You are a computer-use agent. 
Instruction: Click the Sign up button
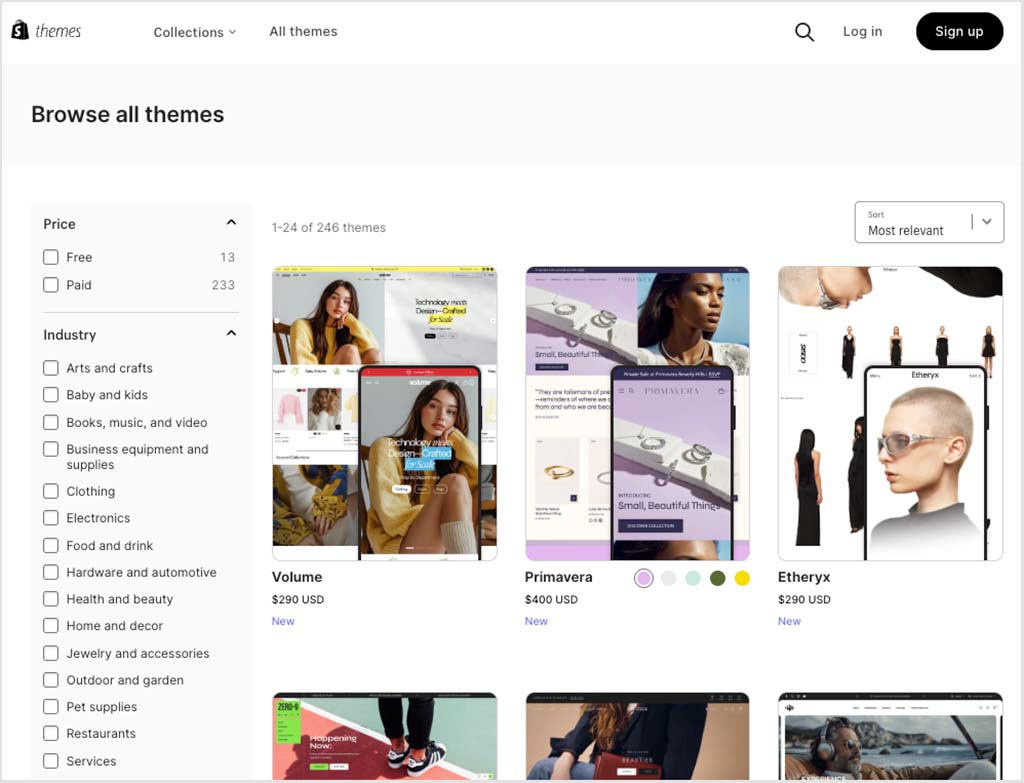pos(959,31)
